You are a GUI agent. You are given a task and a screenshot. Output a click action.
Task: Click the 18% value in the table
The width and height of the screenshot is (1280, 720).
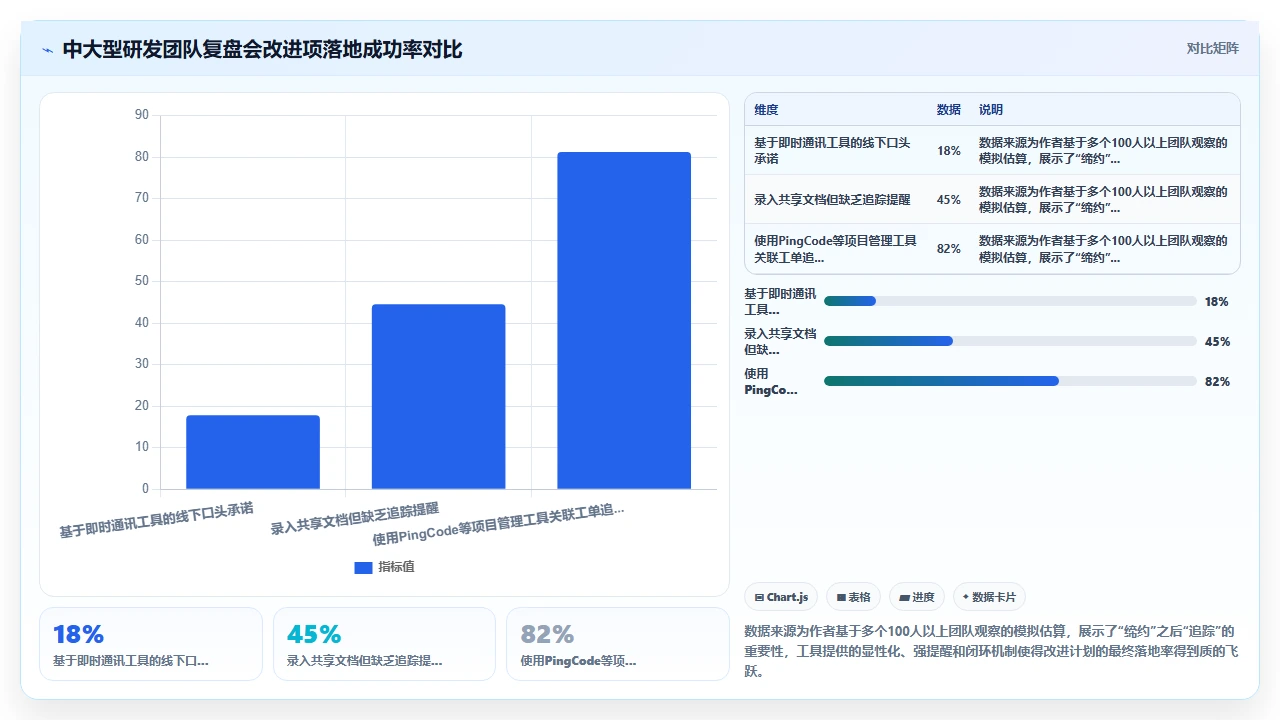coord(948,151)
